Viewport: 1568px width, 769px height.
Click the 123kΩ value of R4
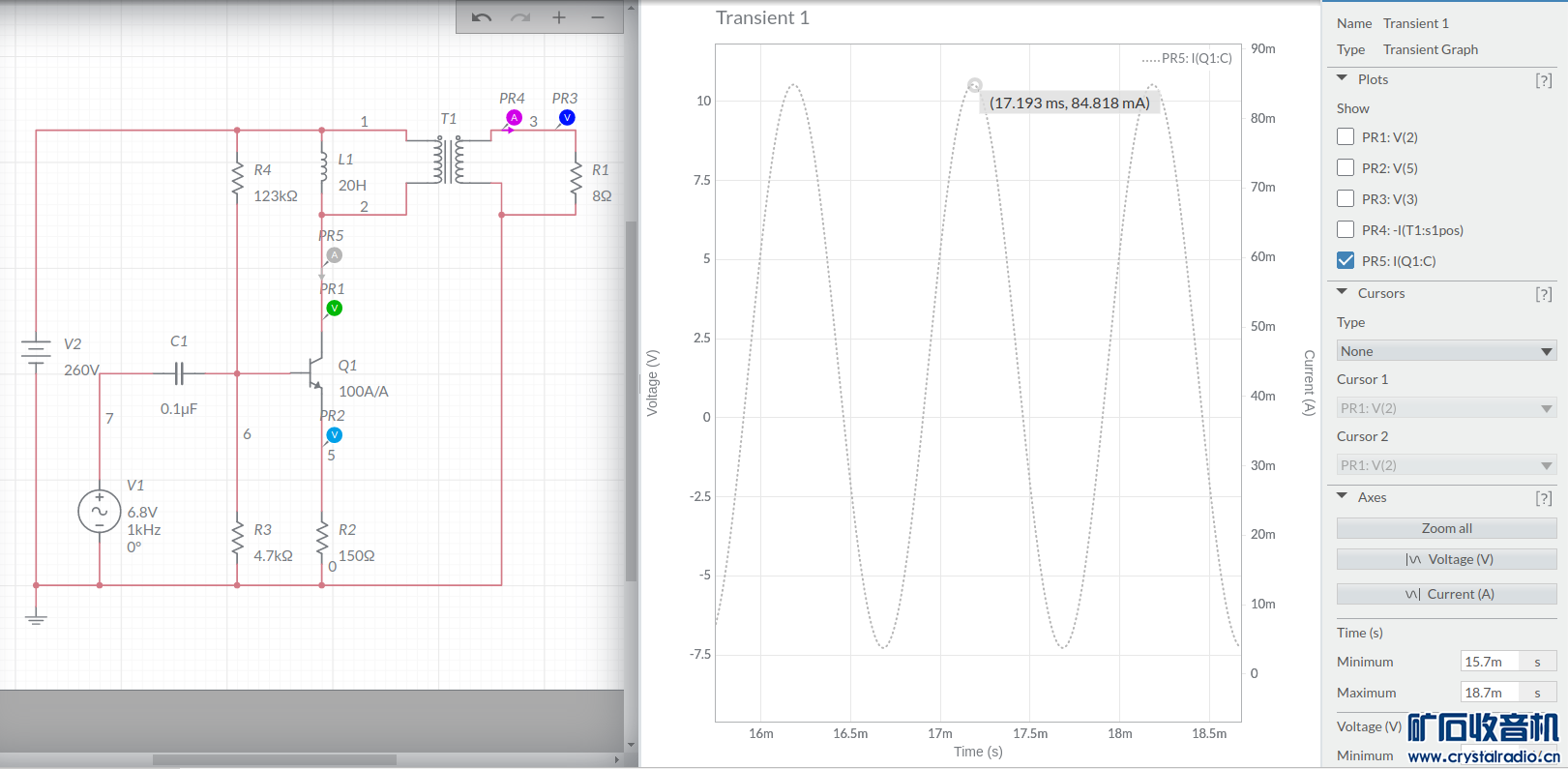276,196
